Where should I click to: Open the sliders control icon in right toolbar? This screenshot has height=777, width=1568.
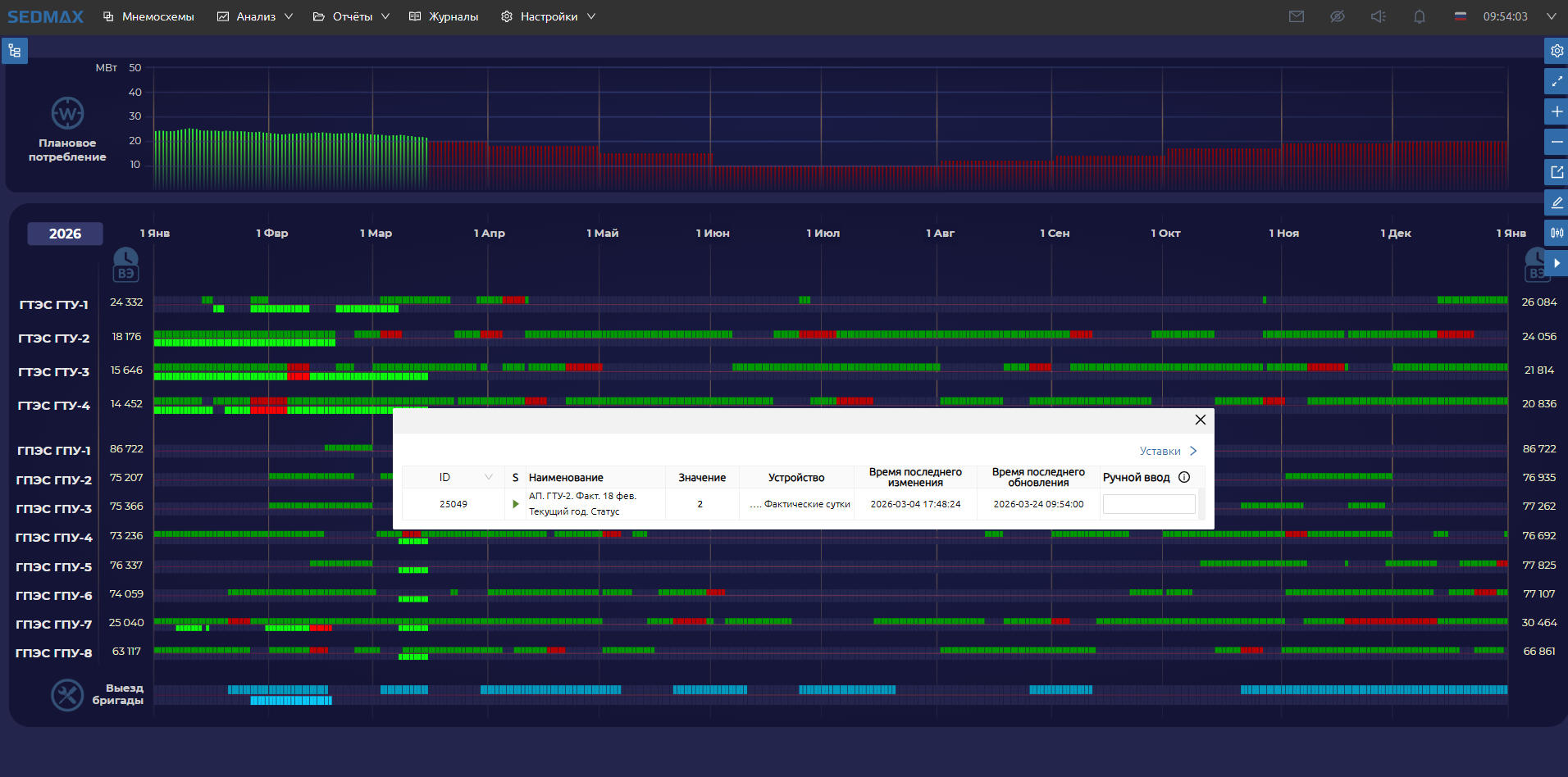point(1556,233)
